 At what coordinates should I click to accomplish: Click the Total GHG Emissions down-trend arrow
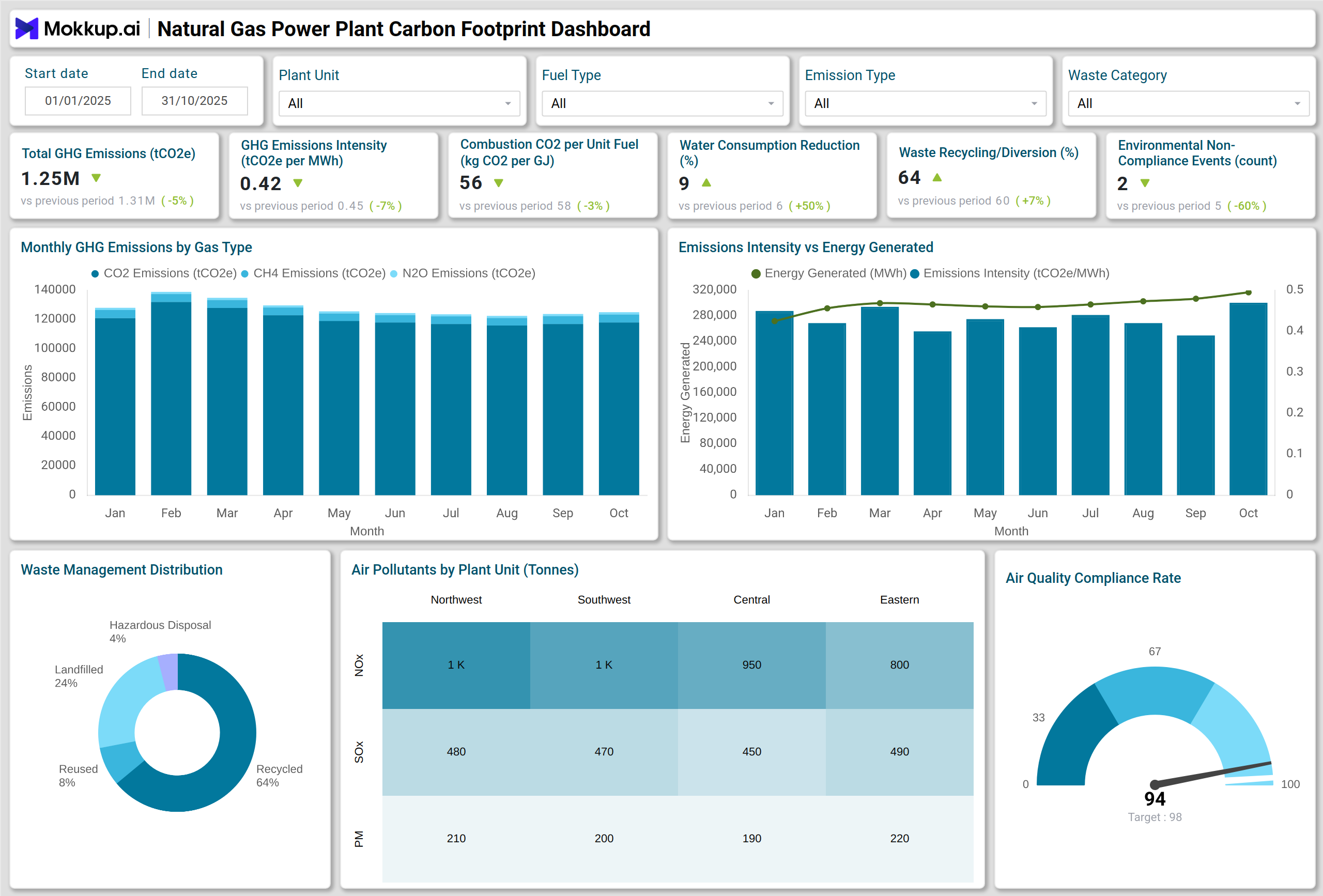tap(96, 178)
